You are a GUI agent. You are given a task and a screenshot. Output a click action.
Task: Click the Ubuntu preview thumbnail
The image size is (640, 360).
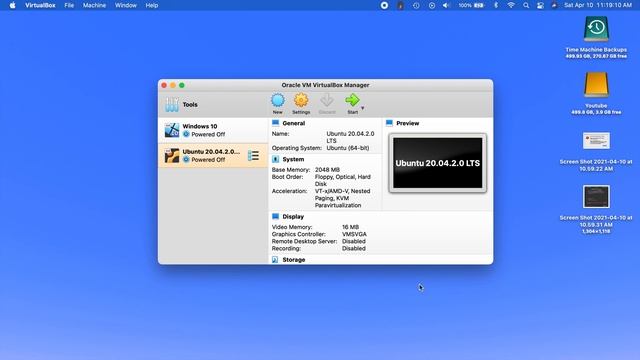pyautogui.click(x=438, y=163)
